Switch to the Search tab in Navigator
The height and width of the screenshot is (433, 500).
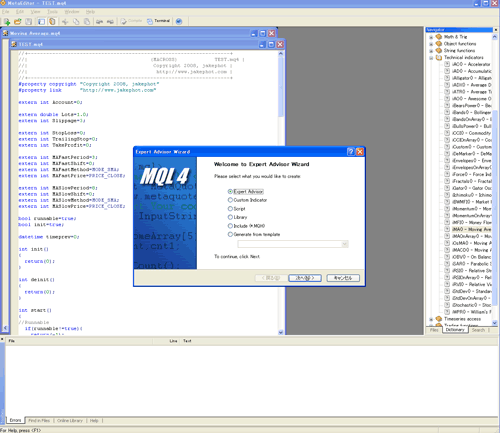point(478,330)
